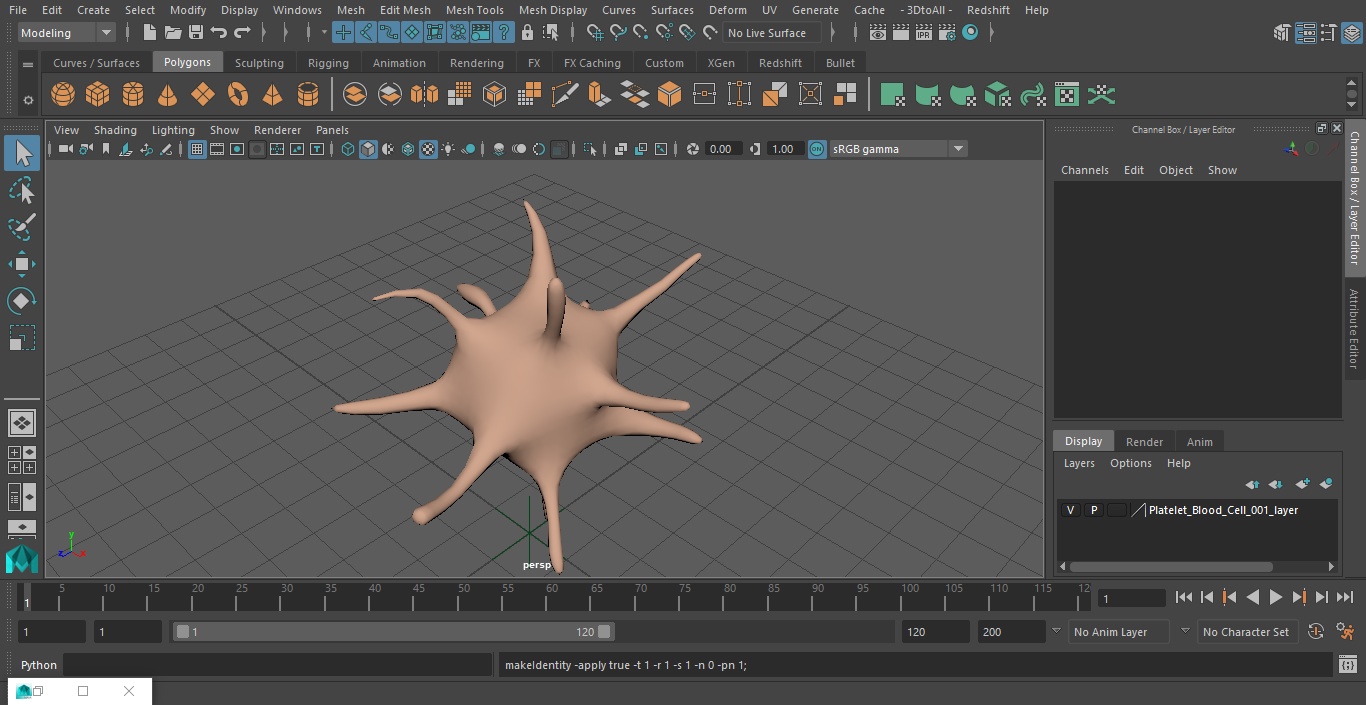Image resolution: width=1366 pixels, height=705 pixels.
Task: Click frame 60 on the time slider
Action: (552, 596)
